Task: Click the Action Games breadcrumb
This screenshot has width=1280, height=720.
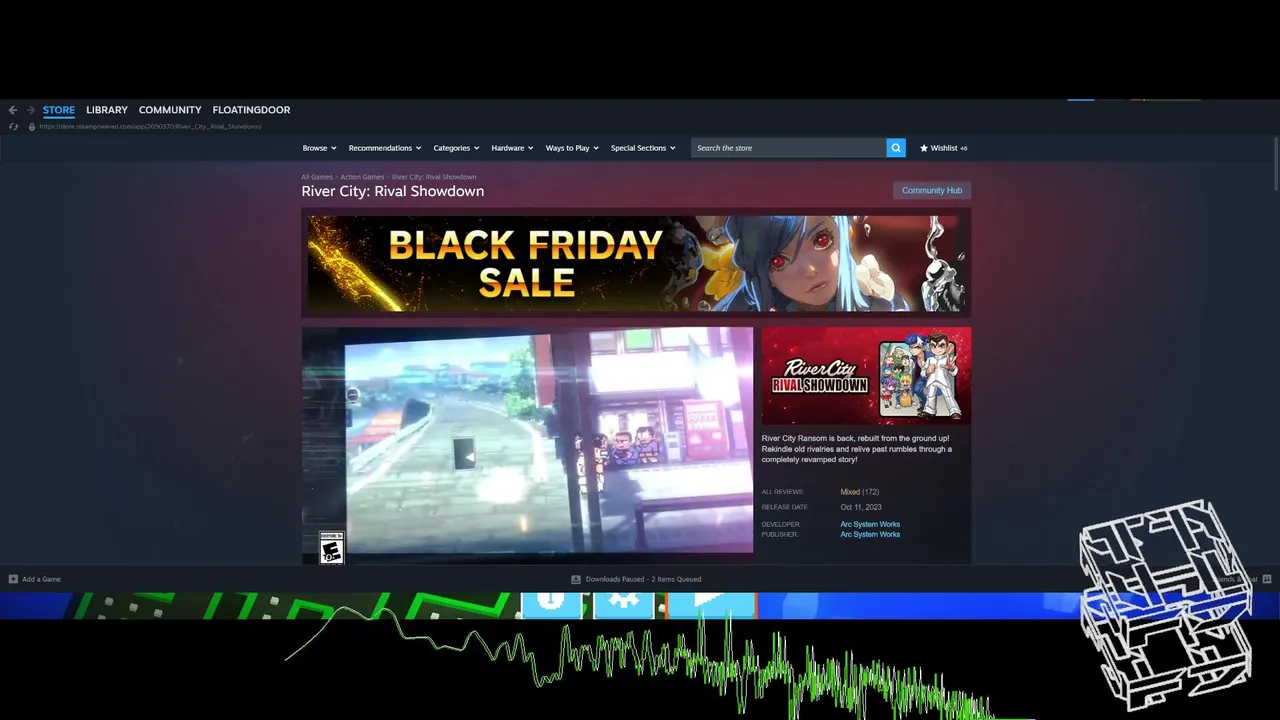Action: (362, 177)
